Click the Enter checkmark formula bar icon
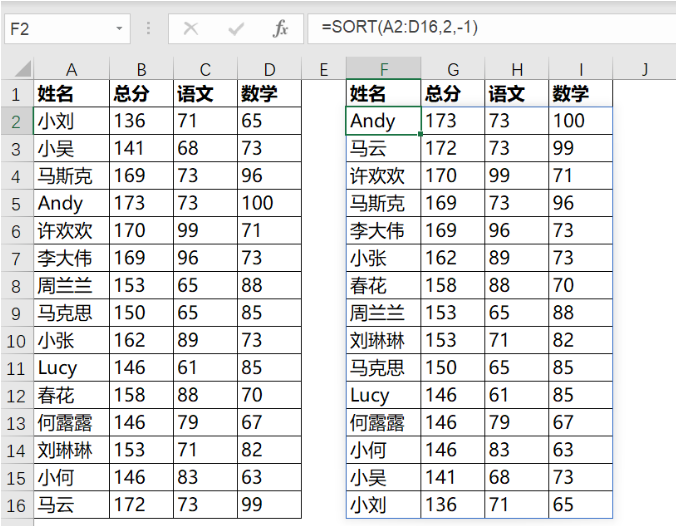Image resolution: width=676 pixels, height=526 pixels. click(x=236, y=29)
